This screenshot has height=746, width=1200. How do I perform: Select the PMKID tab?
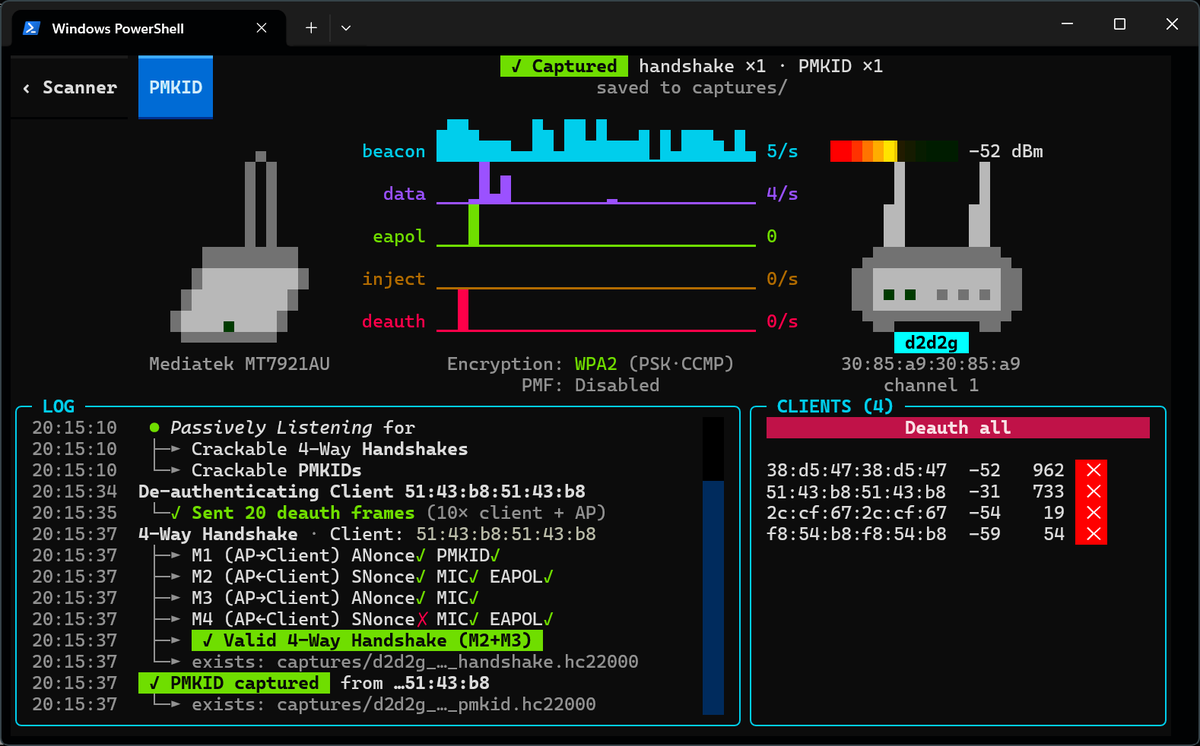(175, 87)
